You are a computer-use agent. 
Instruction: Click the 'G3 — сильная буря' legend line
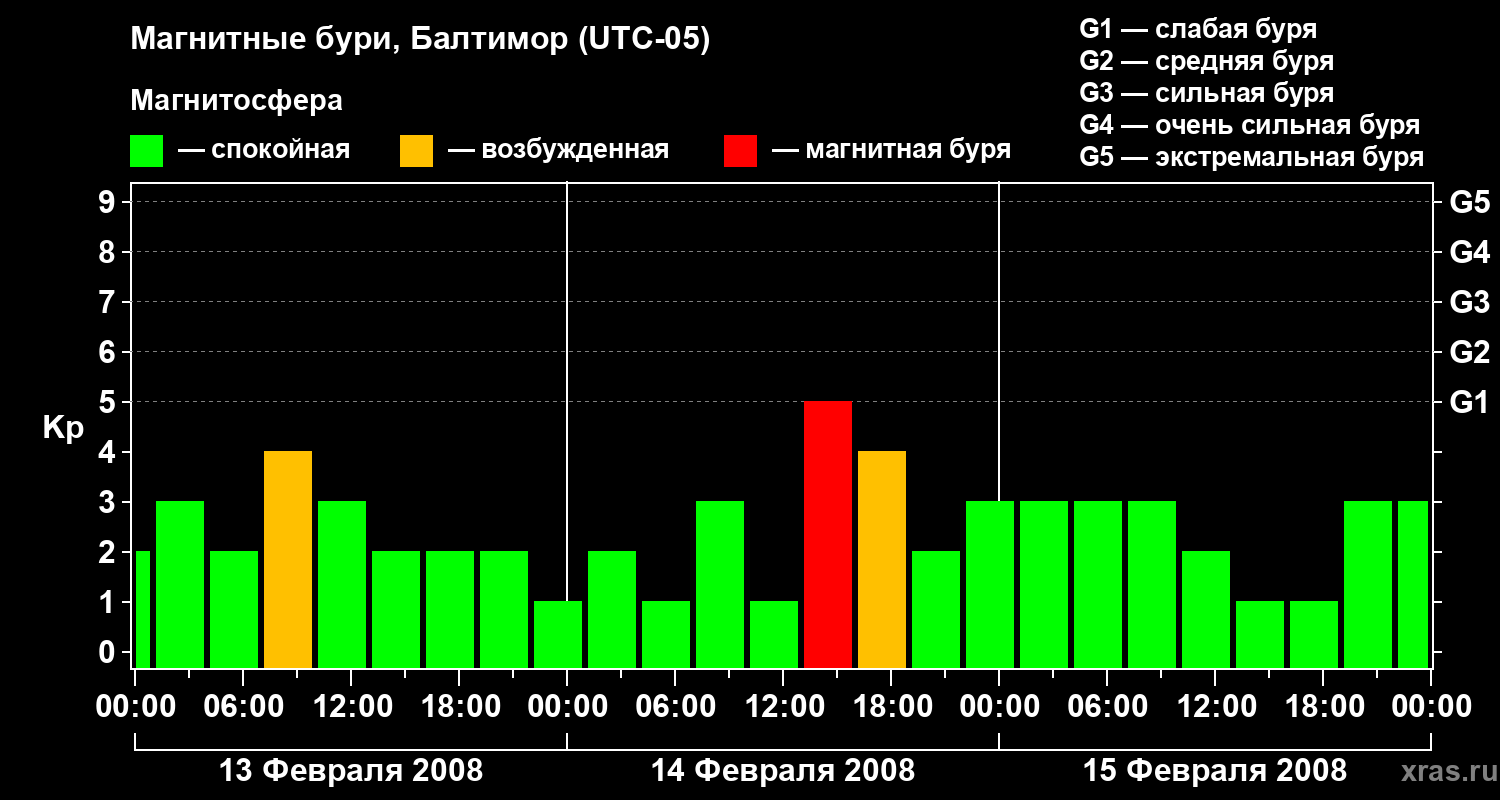(x=1206, y=93)
